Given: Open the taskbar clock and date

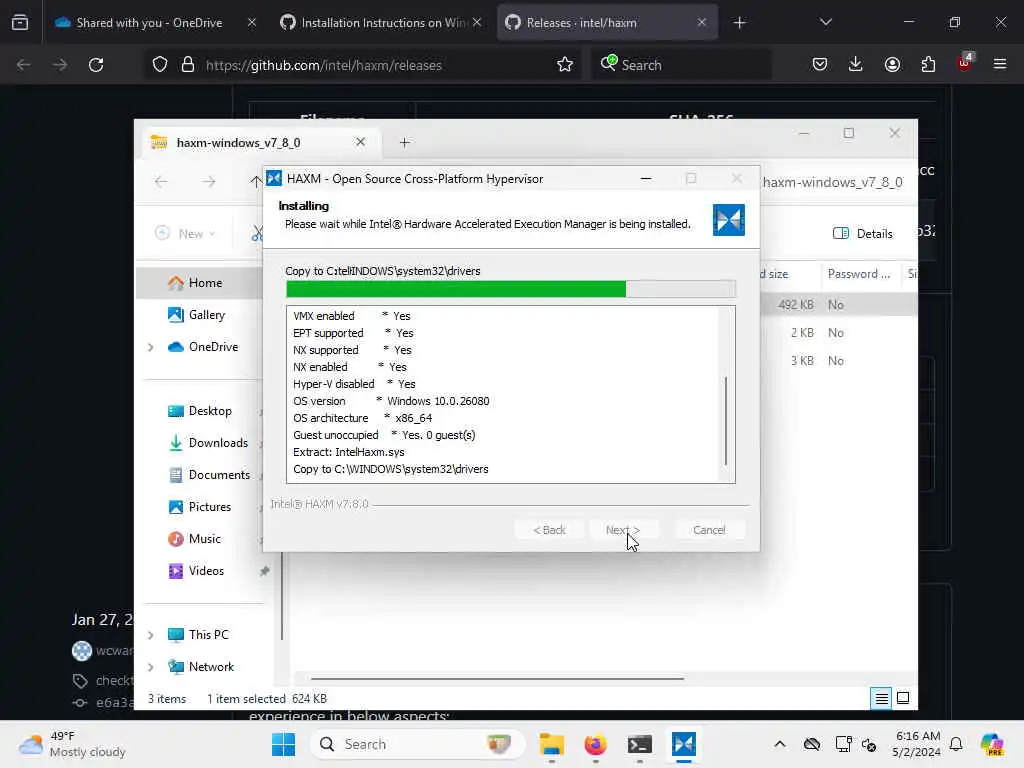Looking at the screenshot, I should click(x=918, y=744).
